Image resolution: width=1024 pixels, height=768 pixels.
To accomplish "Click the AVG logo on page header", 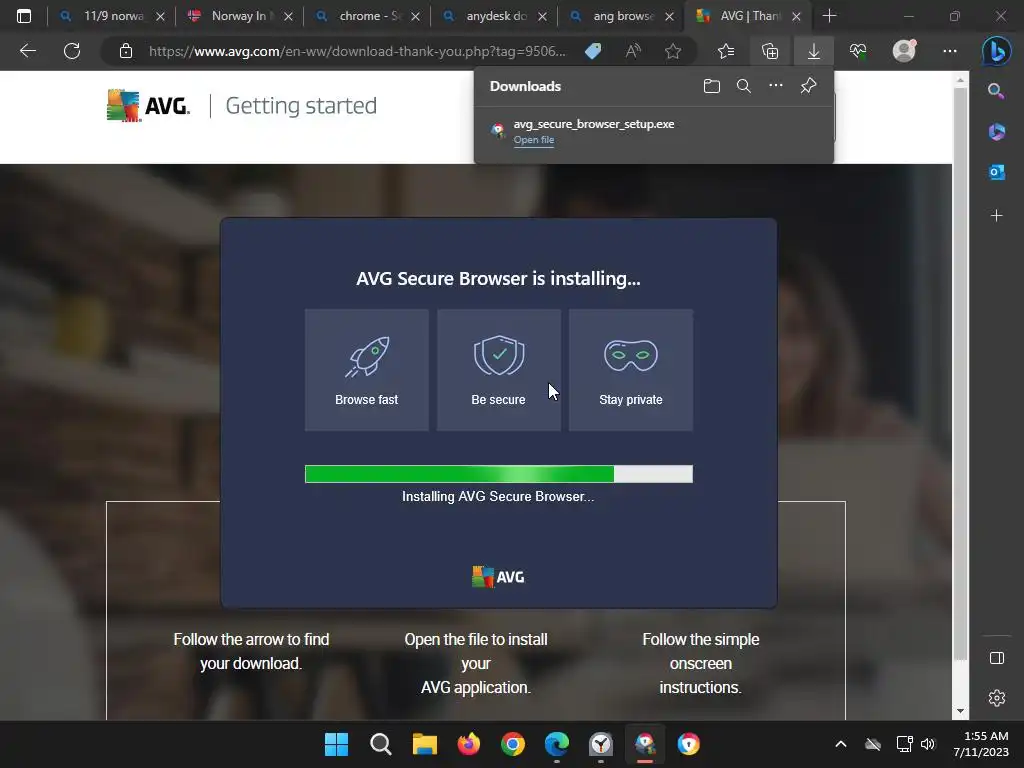I will coord(148,106).
